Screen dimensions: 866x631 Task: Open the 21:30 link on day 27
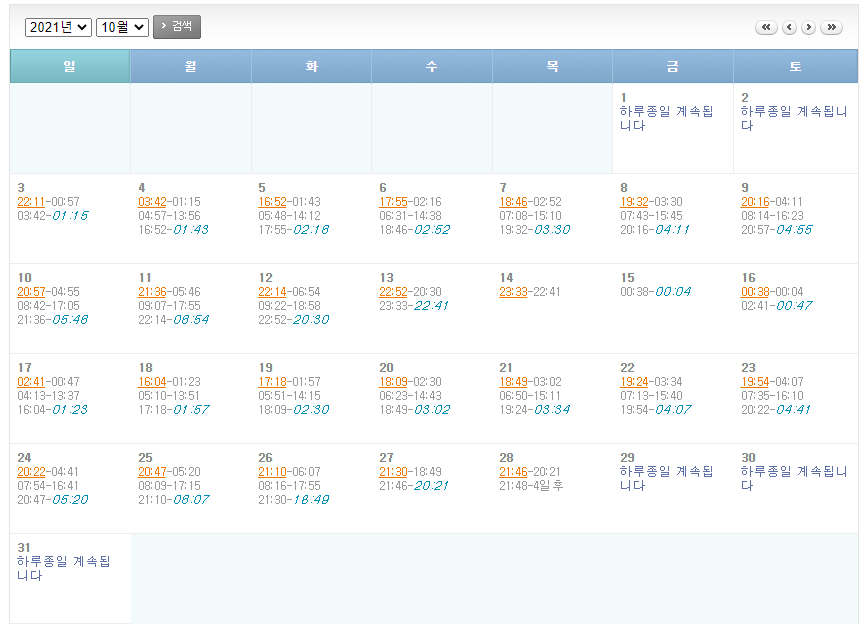coord(393,472)
